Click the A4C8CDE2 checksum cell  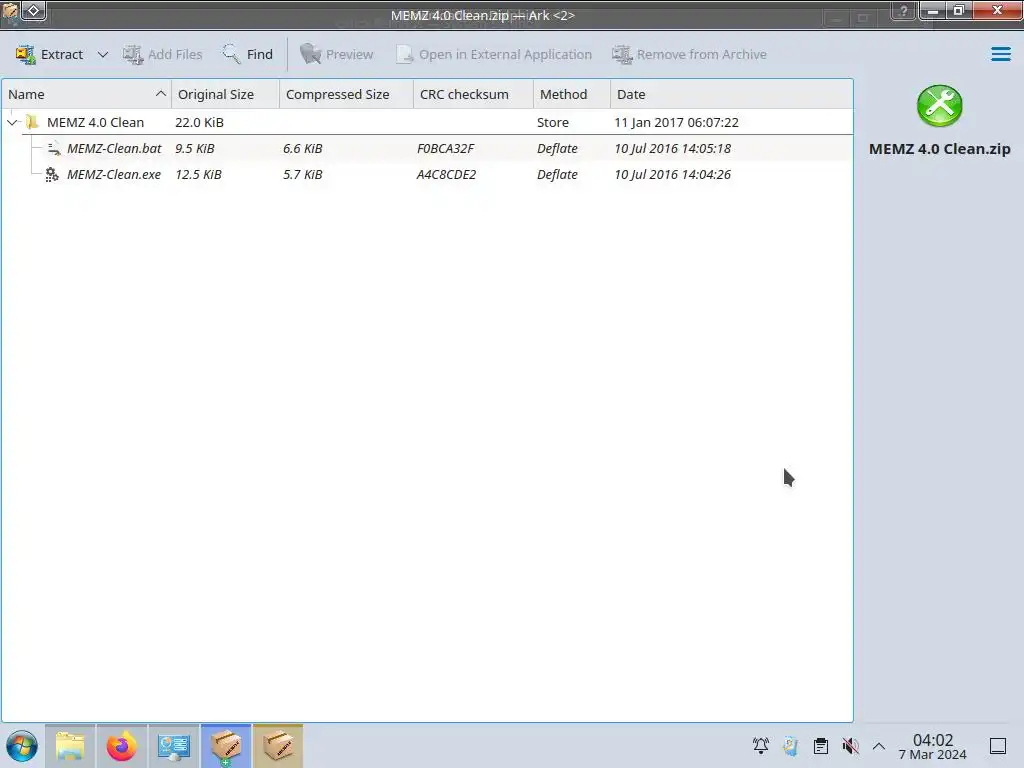point(446,174)
